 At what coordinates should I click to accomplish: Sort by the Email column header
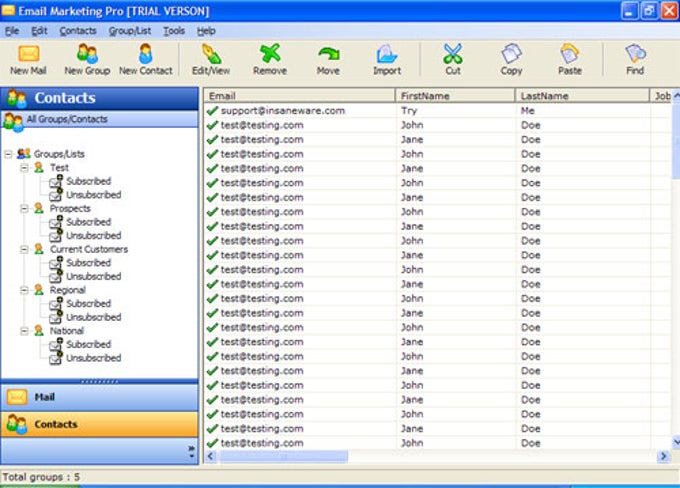[x=300, y=96]
